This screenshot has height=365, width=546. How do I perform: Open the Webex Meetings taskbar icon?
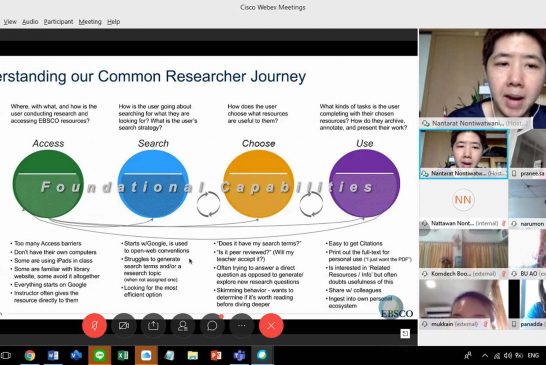262,355
